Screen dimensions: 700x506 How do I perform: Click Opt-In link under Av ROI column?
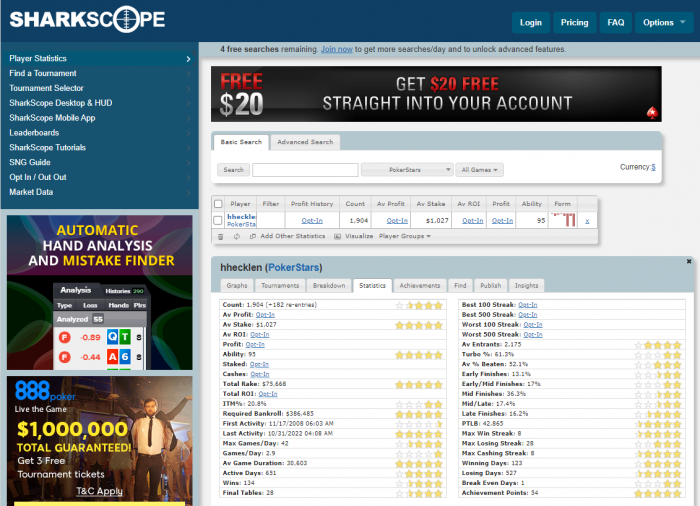tap(472, 221)
